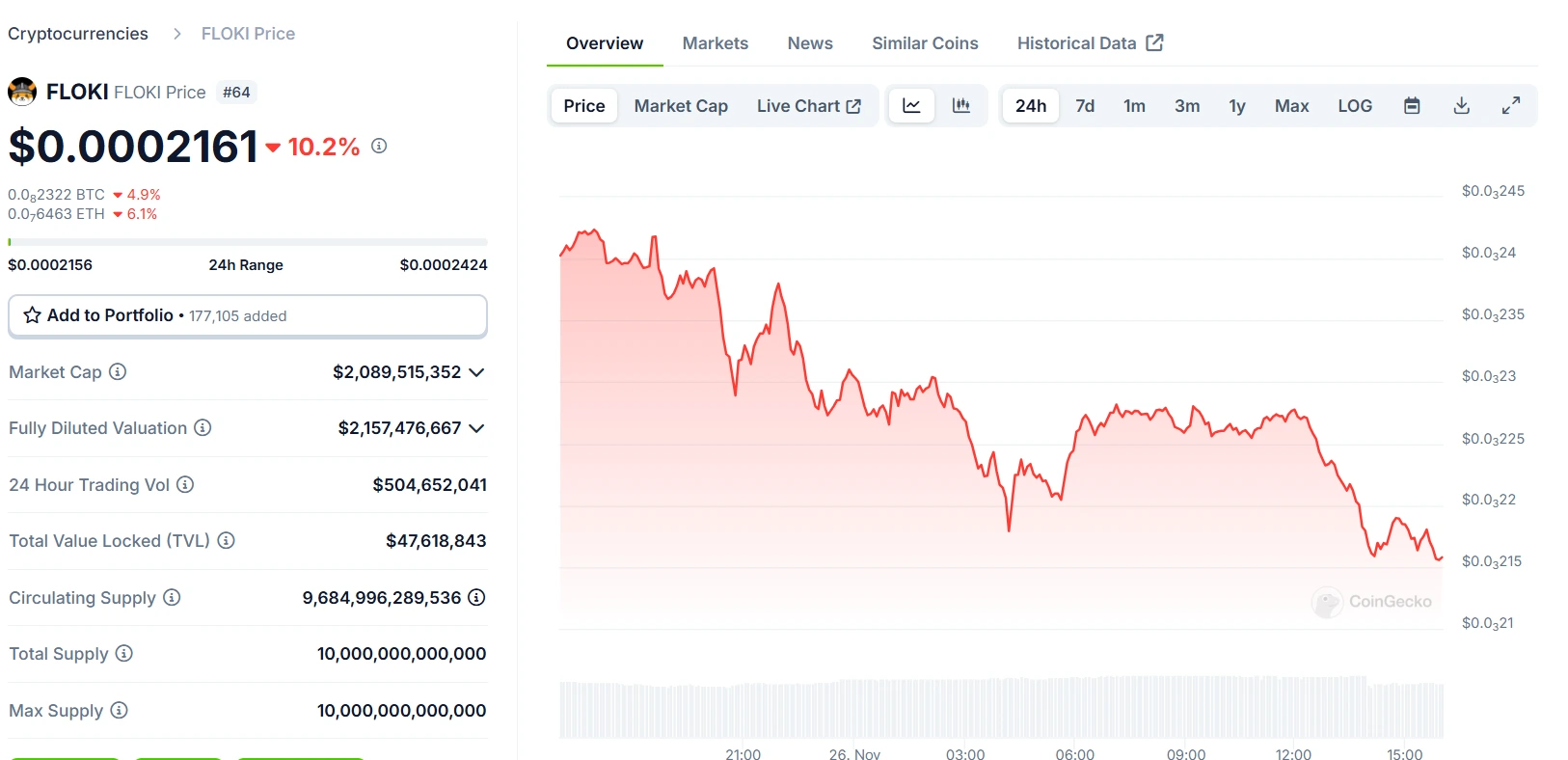Click the Total Value Locked info icon
Screen dimensions: 1568x760
click(226, 540)
